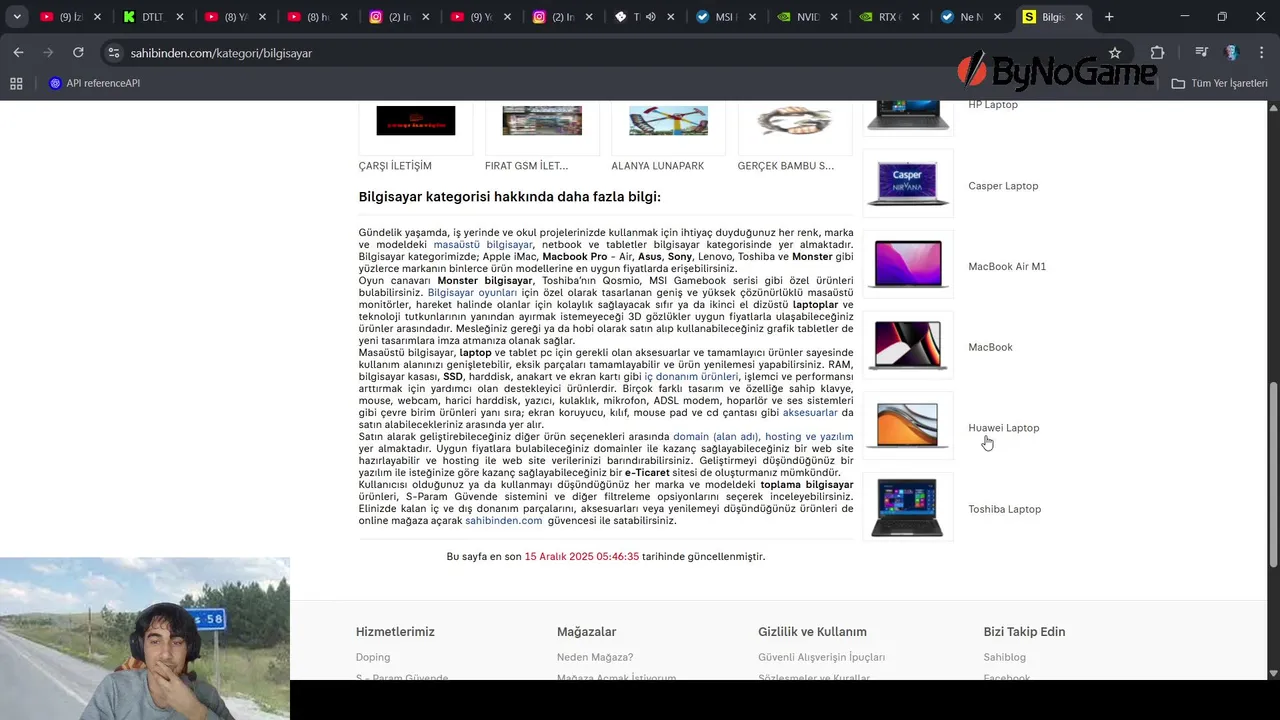Click the Neden Mağaza? footer link
Viewport: 1280px width, 720px height.
pos(595,657)
